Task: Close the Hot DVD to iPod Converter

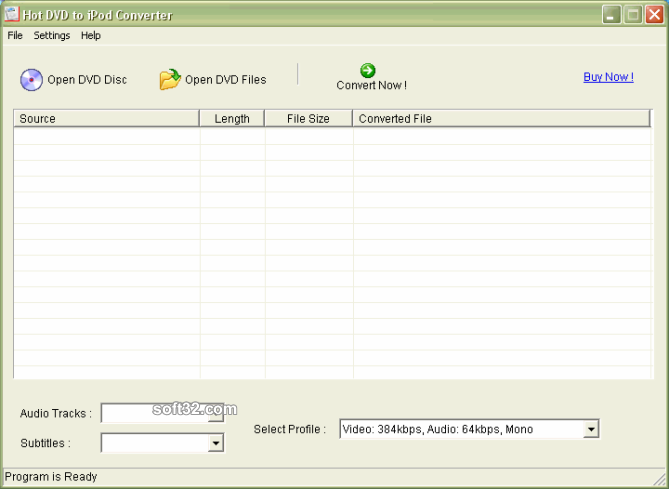Action: click(654, 15)
